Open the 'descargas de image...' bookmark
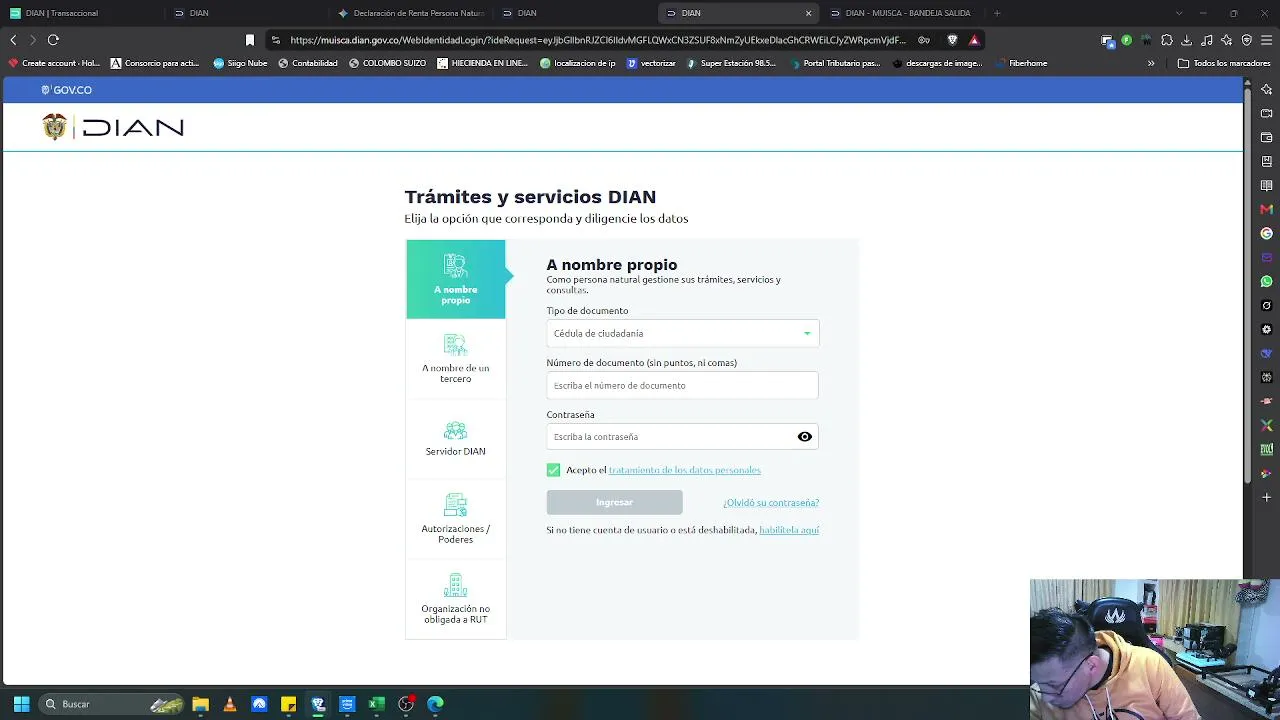Screen dimensions: 1280x720 pyautogui.click(x=937, y=63)
